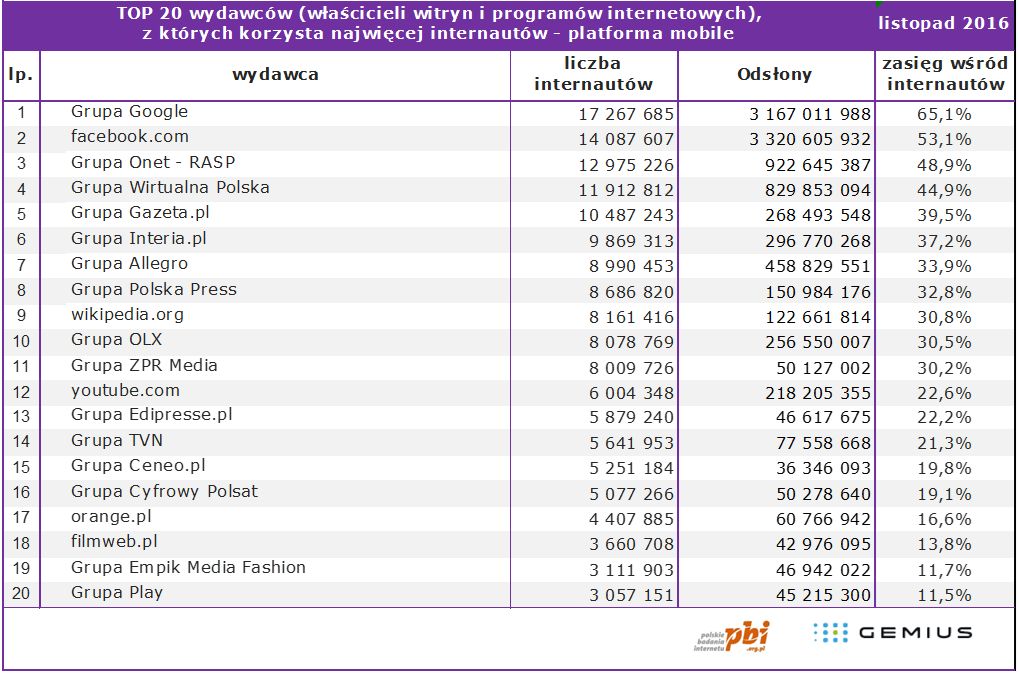Click the Odsłony value 218 205 355
This screenshot has width=1019, height=673.
click(818, 394)
